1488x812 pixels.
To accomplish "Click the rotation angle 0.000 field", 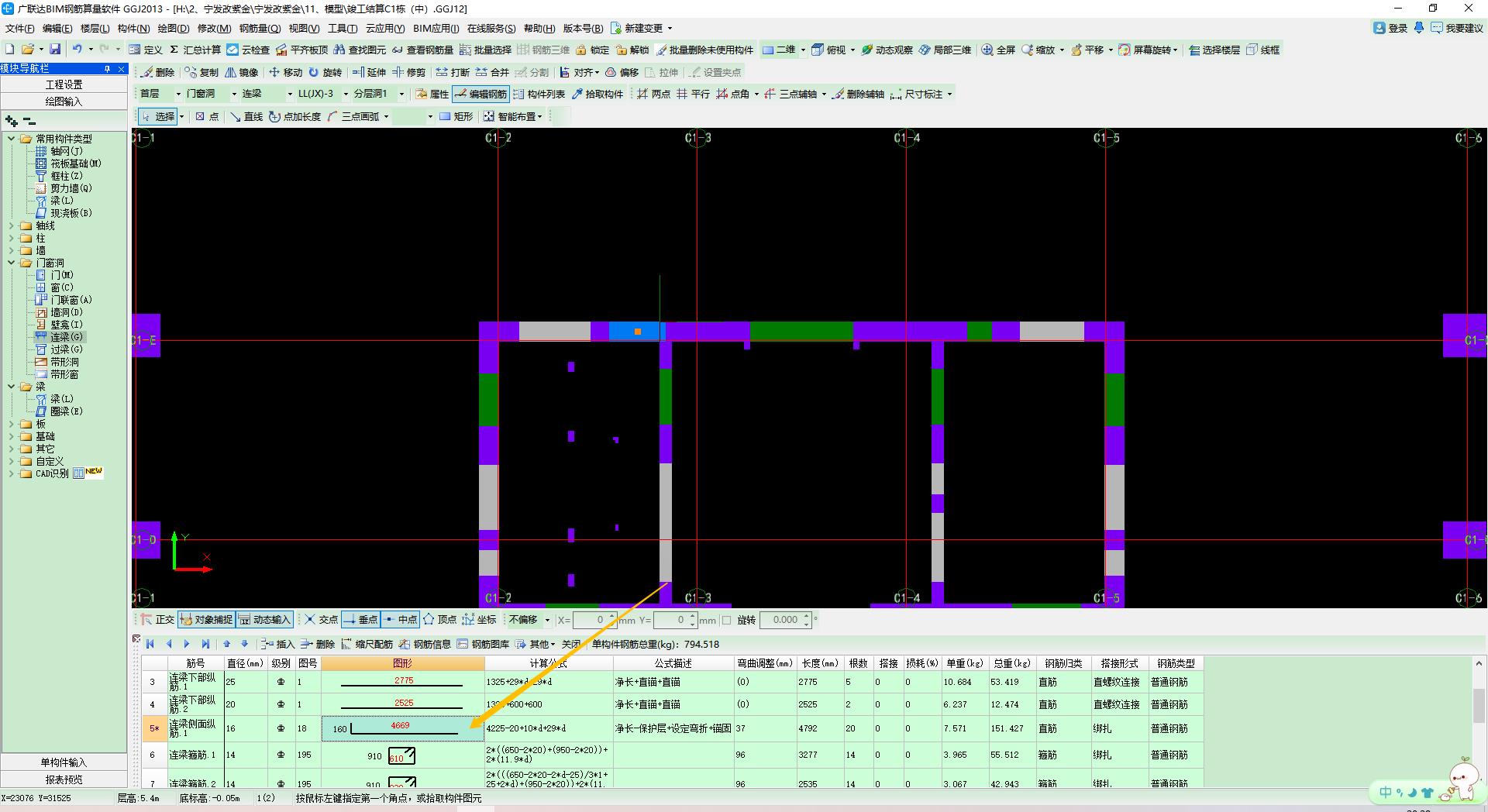I will click(x=781, y=620).
